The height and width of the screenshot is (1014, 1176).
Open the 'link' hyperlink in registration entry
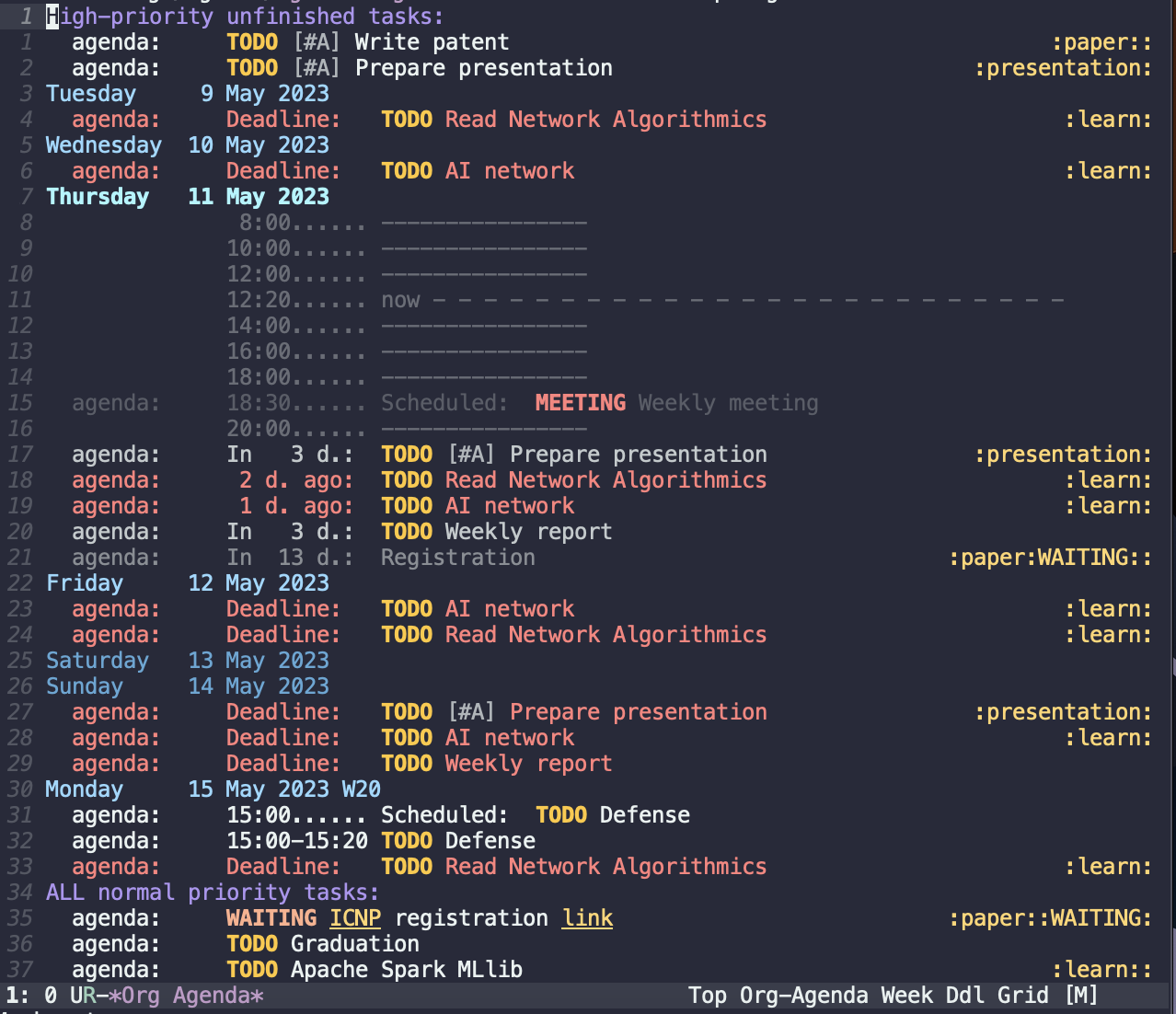(x=587, y=918)
